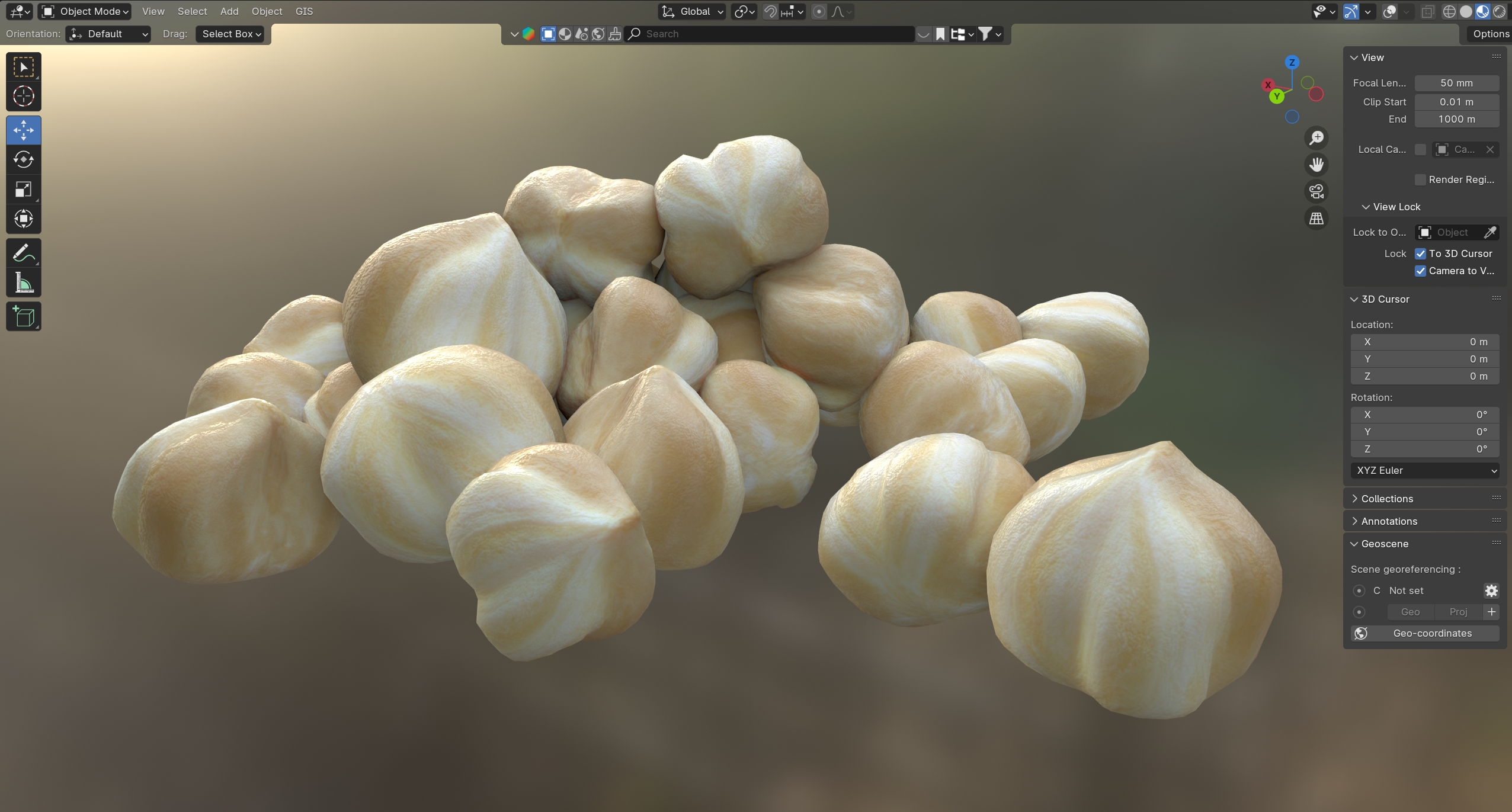Choose the Add Cube tool

click(x=24, y=317)
